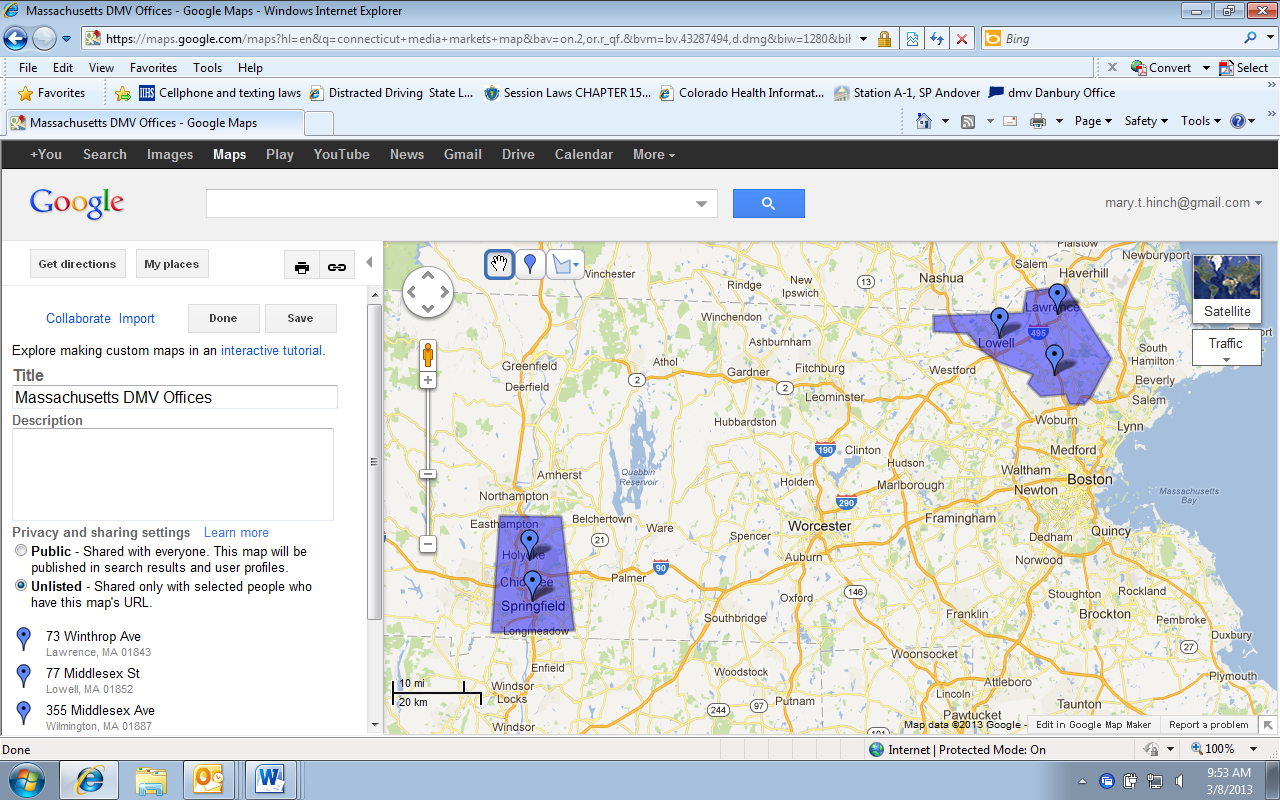Open the View menu
The image size is (1280, 800).
102,68
